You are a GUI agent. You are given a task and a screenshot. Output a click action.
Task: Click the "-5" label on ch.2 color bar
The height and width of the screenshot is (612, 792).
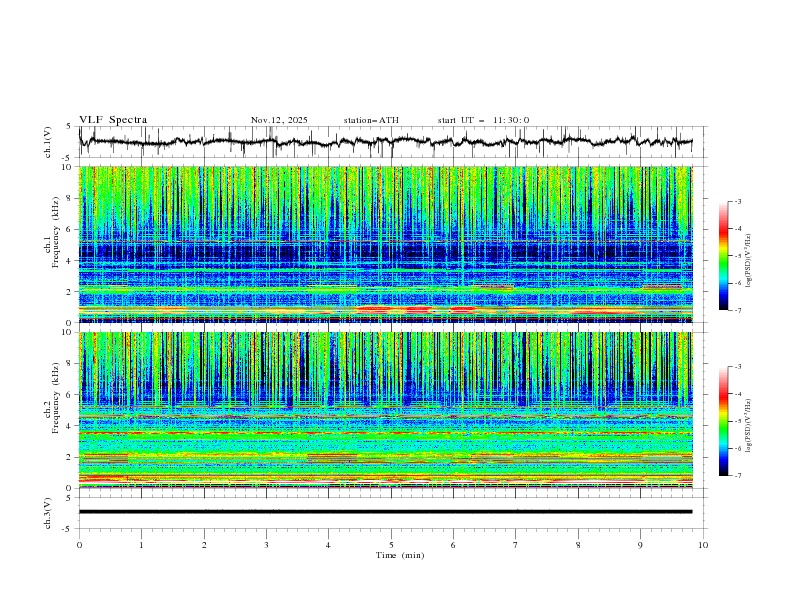[x=738, y=421]
